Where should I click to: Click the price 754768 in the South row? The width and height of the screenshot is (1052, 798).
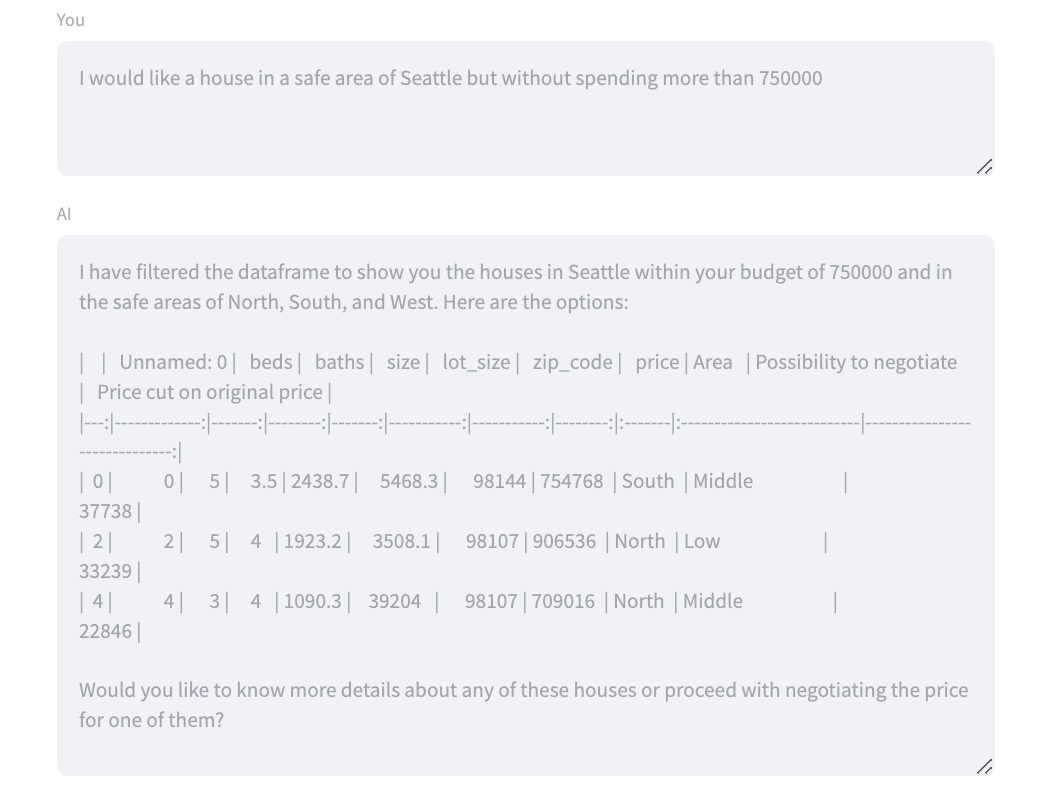(572, 481)
